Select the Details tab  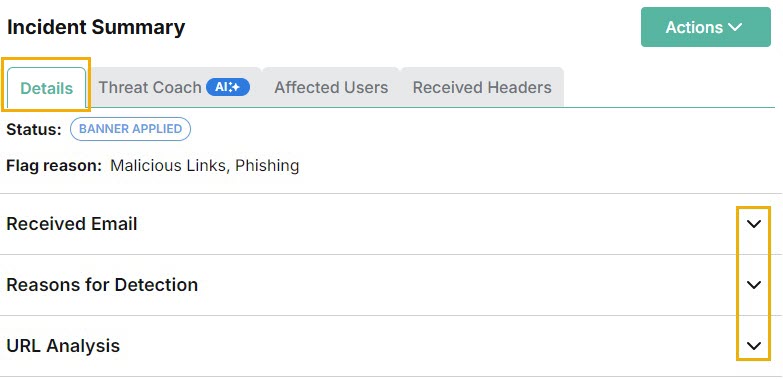(46, 88)
